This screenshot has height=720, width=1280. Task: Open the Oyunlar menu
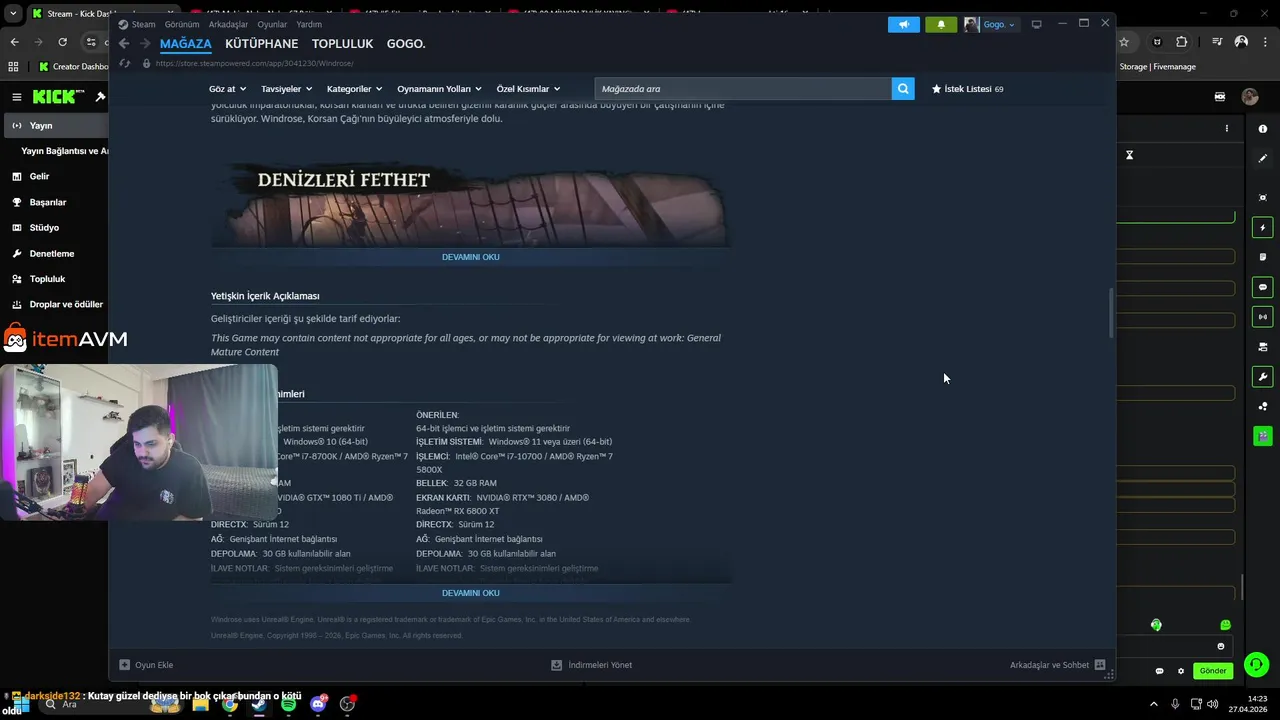[272, 24]
